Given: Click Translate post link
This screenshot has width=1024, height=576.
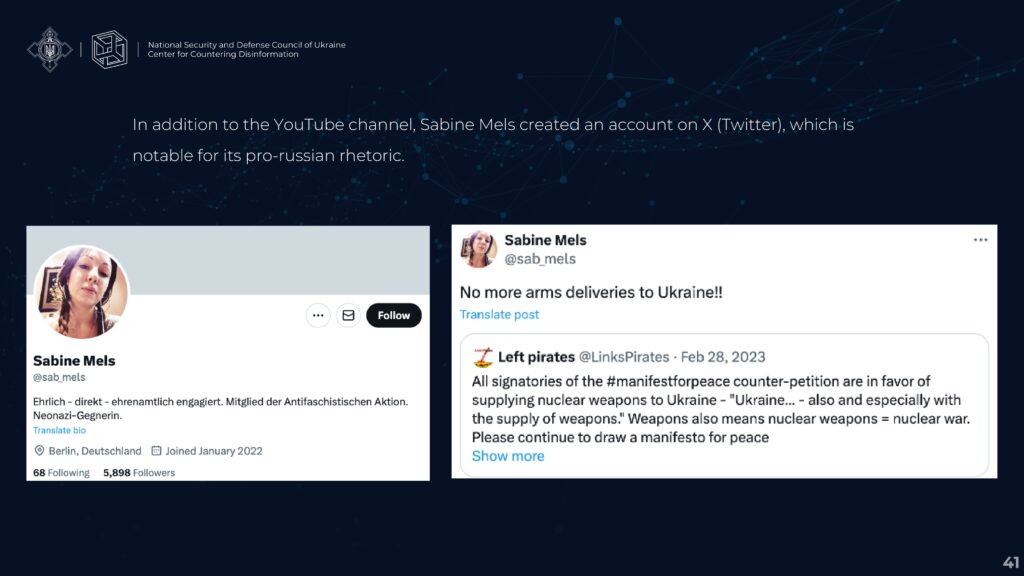Looking at the screenshot, I should (x=500, y=315).
